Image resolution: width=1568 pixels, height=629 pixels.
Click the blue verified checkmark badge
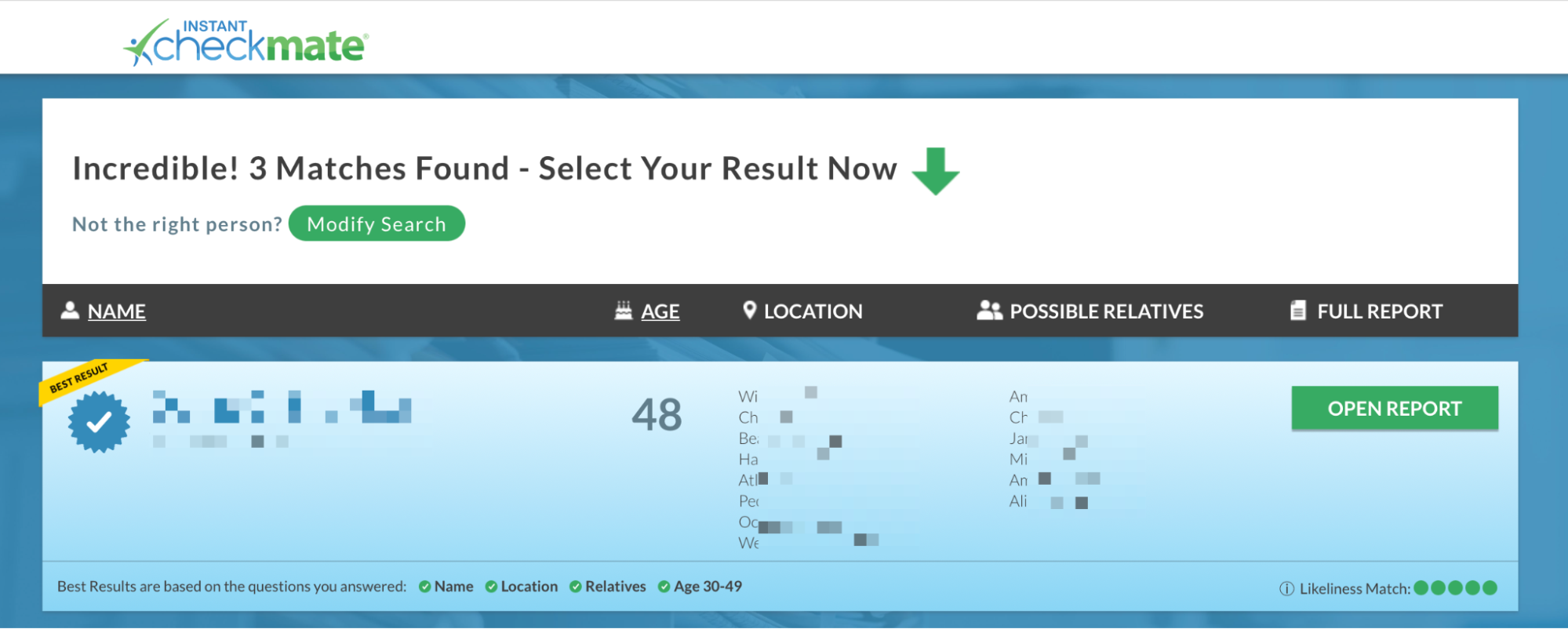(99, 423)
